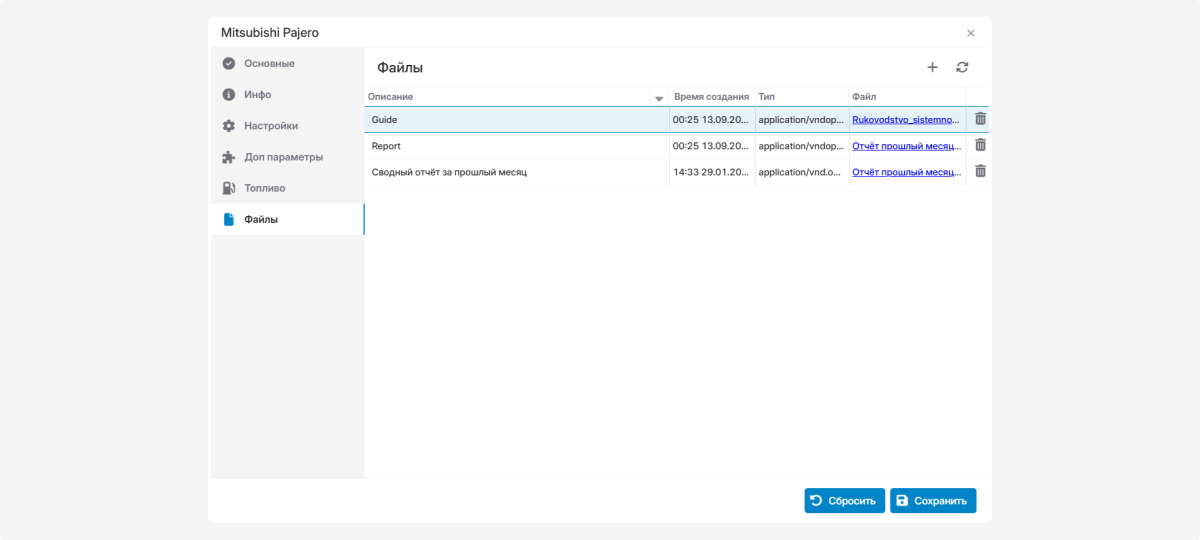Screen dimensions: 1200x540
Task: Click the plus icon to add file
Action: click(932, 67)
